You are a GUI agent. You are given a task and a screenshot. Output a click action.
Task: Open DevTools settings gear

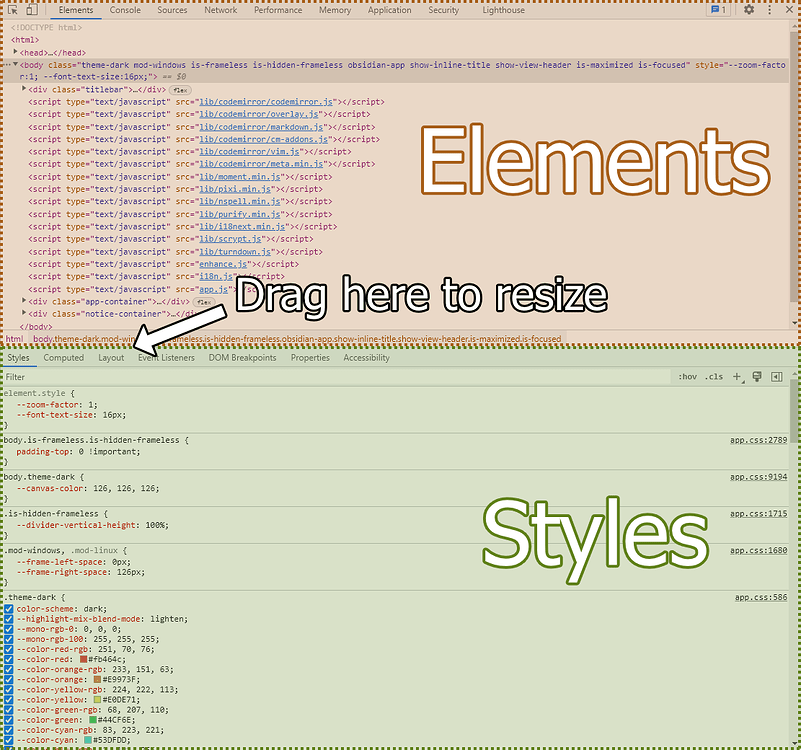(748, 9)
